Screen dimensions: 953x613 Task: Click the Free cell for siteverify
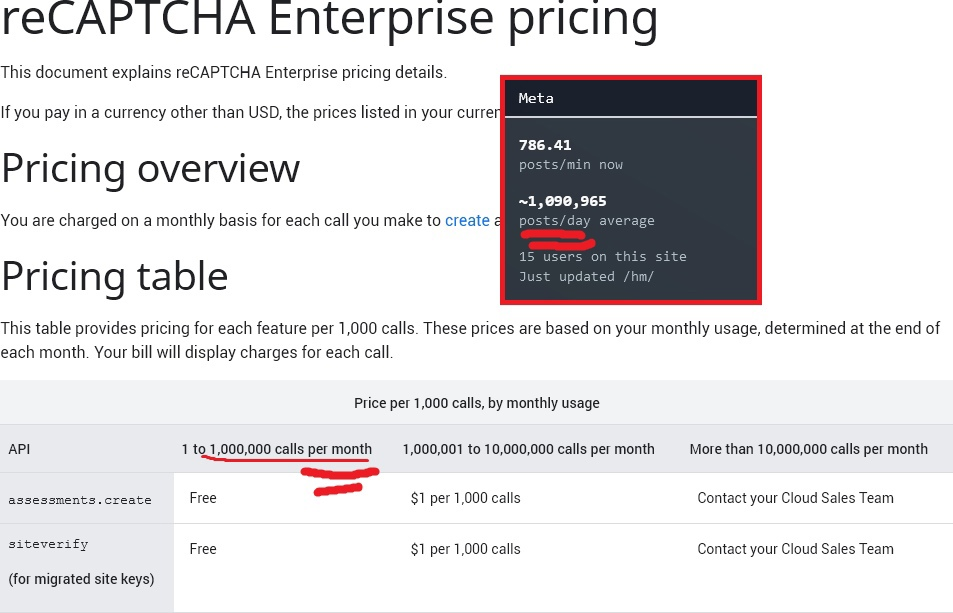click(x=203, y=549)
